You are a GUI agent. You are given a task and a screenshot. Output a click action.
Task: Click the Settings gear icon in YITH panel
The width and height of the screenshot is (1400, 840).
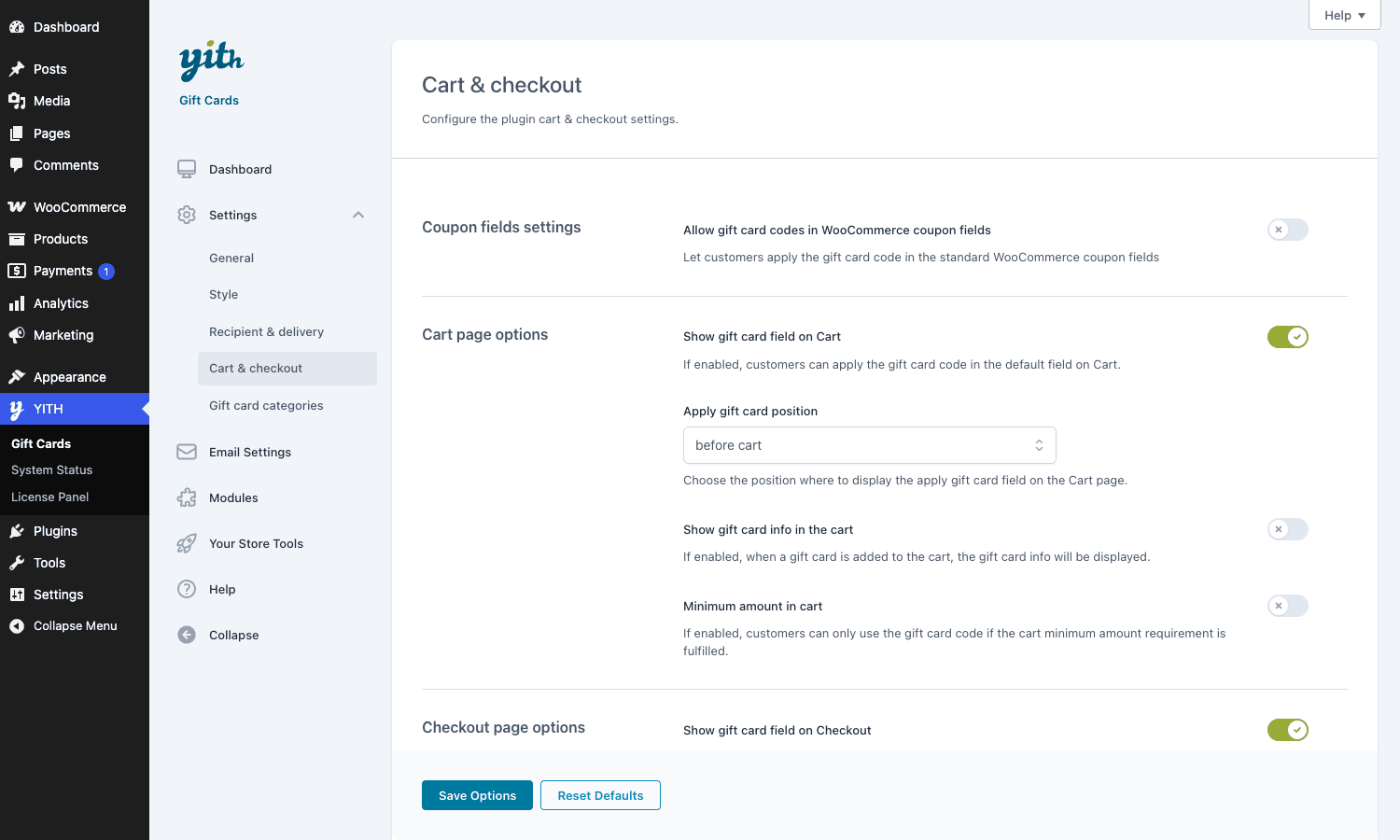[x=187, y=215]
